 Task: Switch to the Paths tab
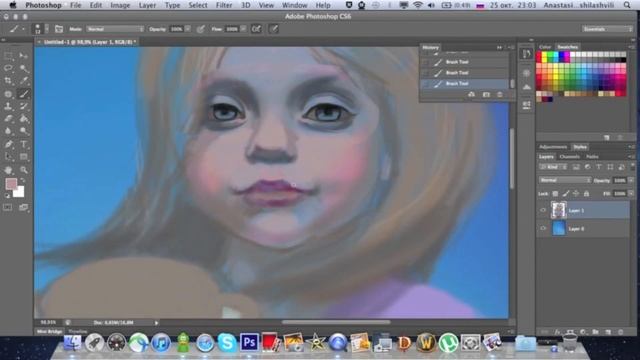[x=592, y=157]
